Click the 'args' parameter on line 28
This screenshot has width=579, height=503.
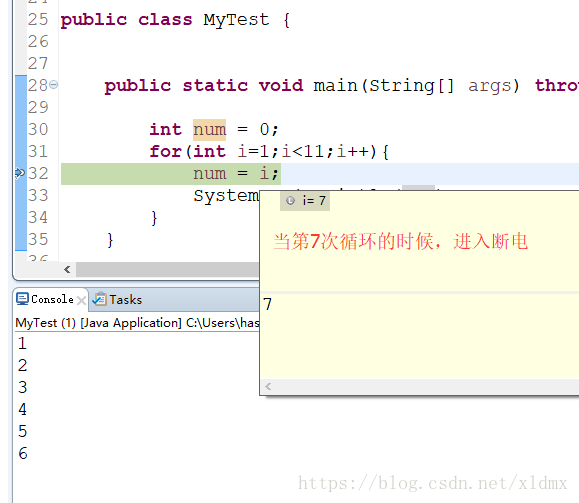pos(490,86)
